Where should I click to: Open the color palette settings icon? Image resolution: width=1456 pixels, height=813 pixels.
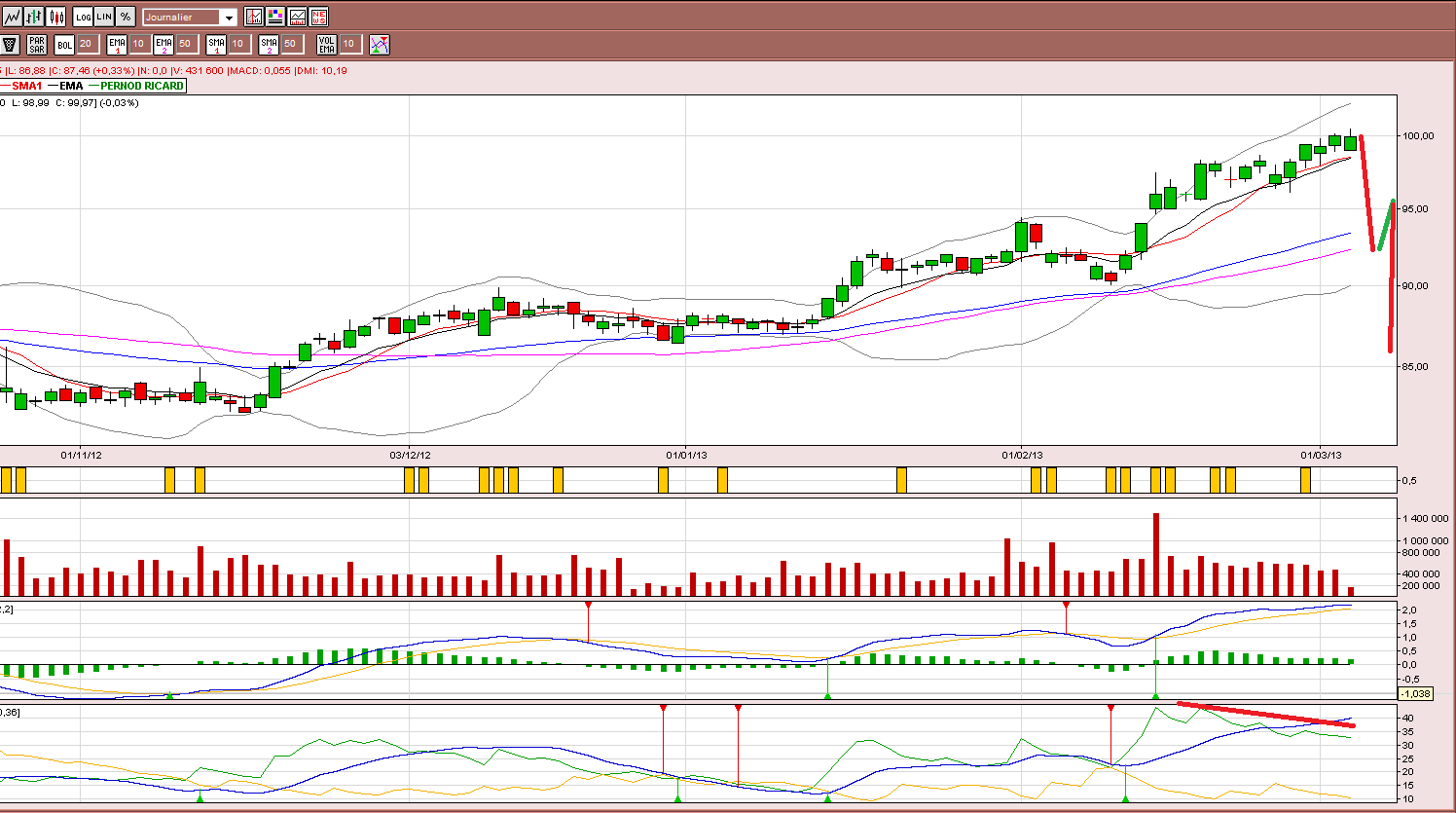point(275,17)
